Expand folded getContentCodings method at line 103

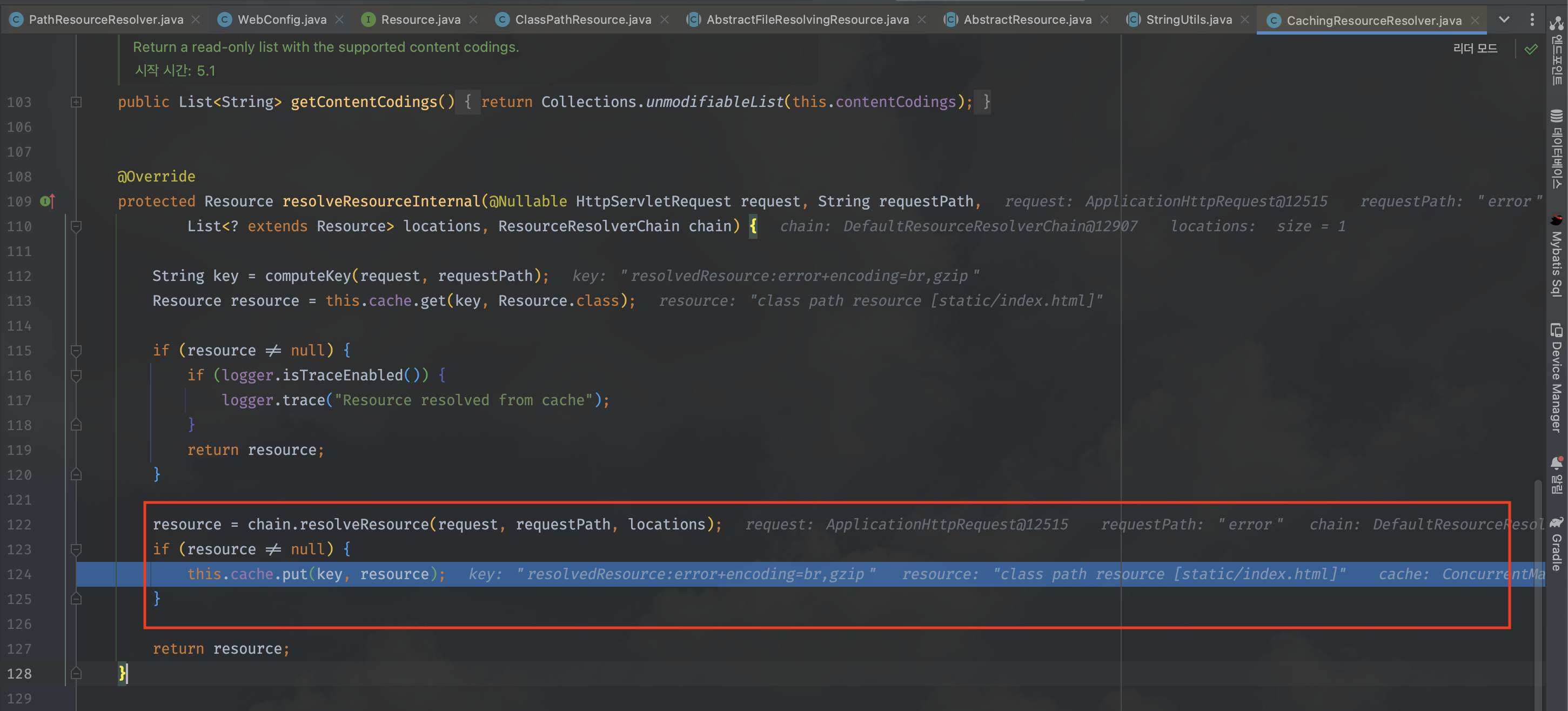(76, 102)
